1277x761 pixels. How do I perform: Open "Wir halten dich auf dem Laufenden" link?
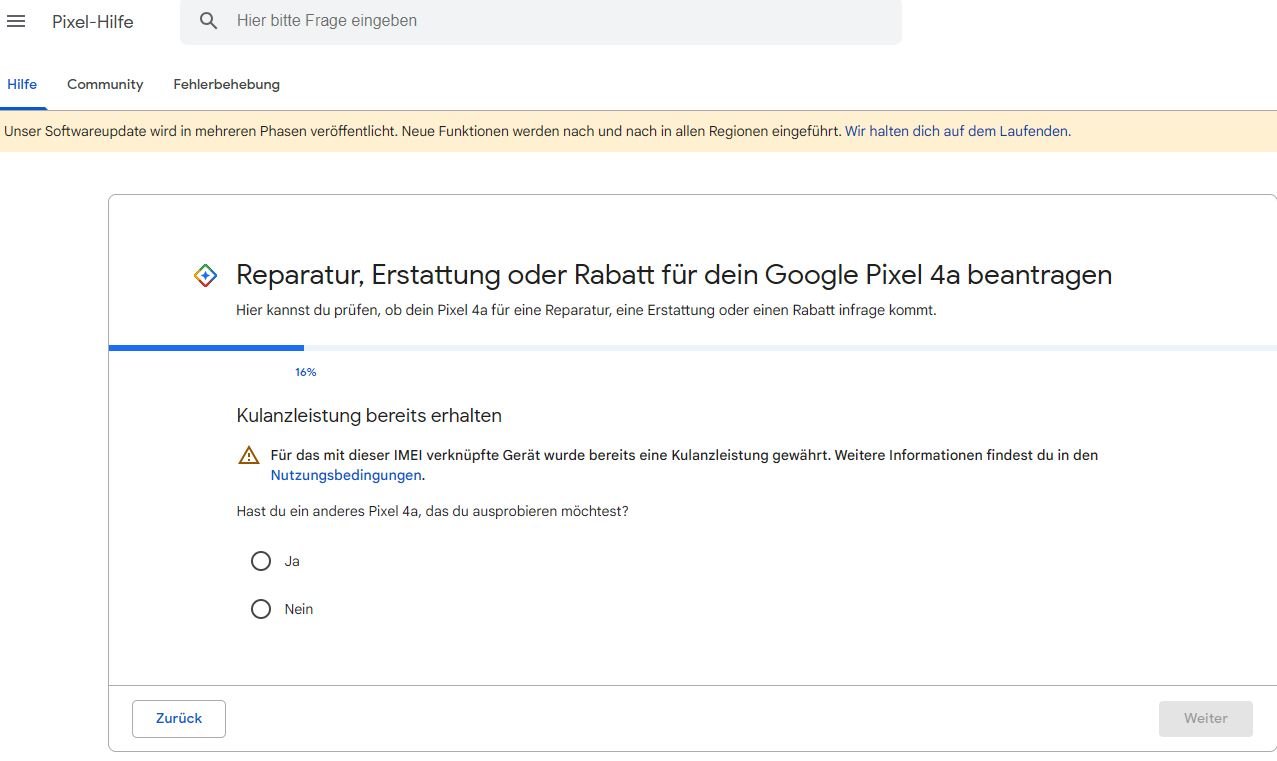coord(957,131)
